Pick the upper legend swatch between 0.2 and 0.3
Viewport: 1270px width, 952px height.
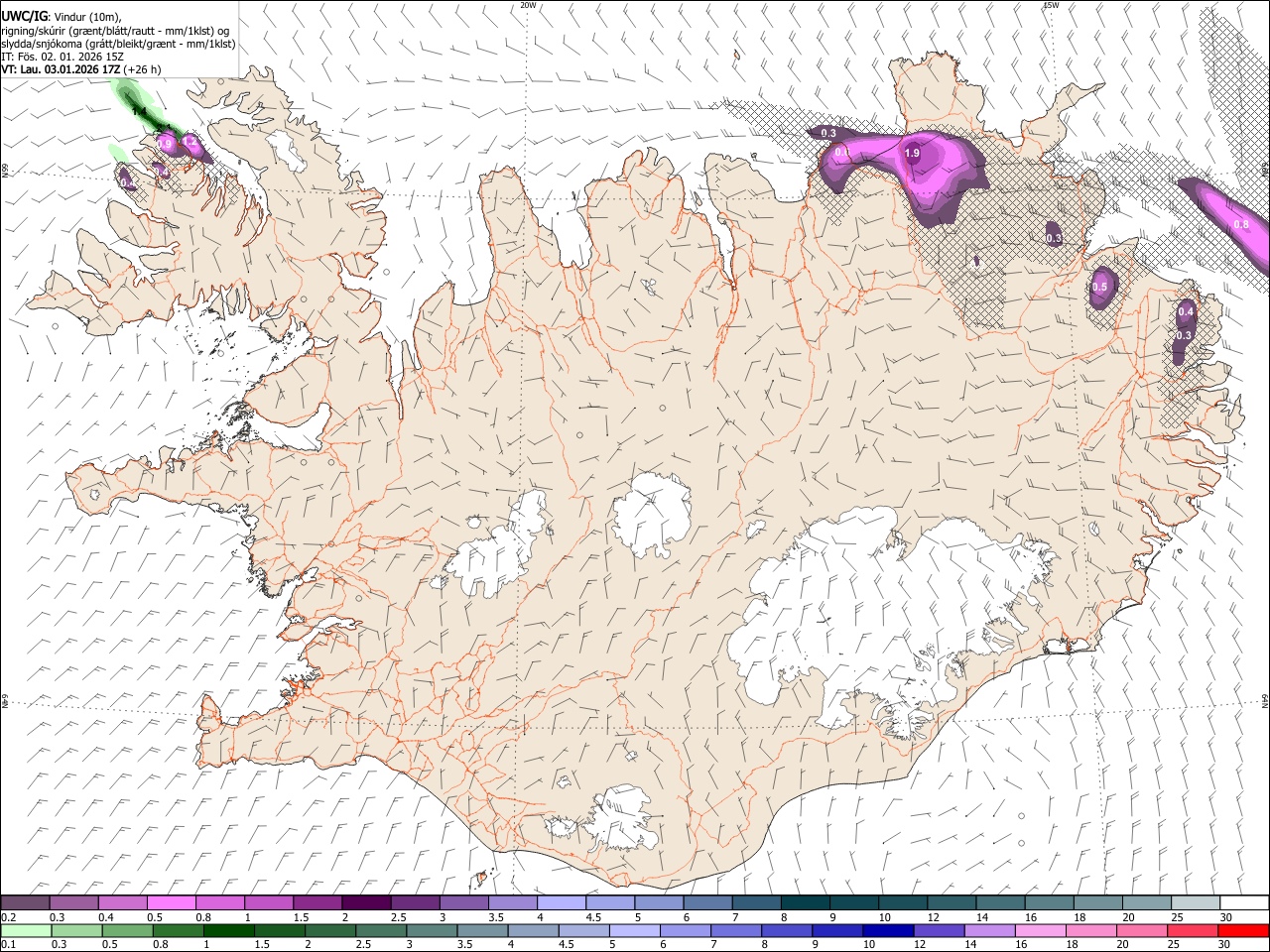point(25,903)
